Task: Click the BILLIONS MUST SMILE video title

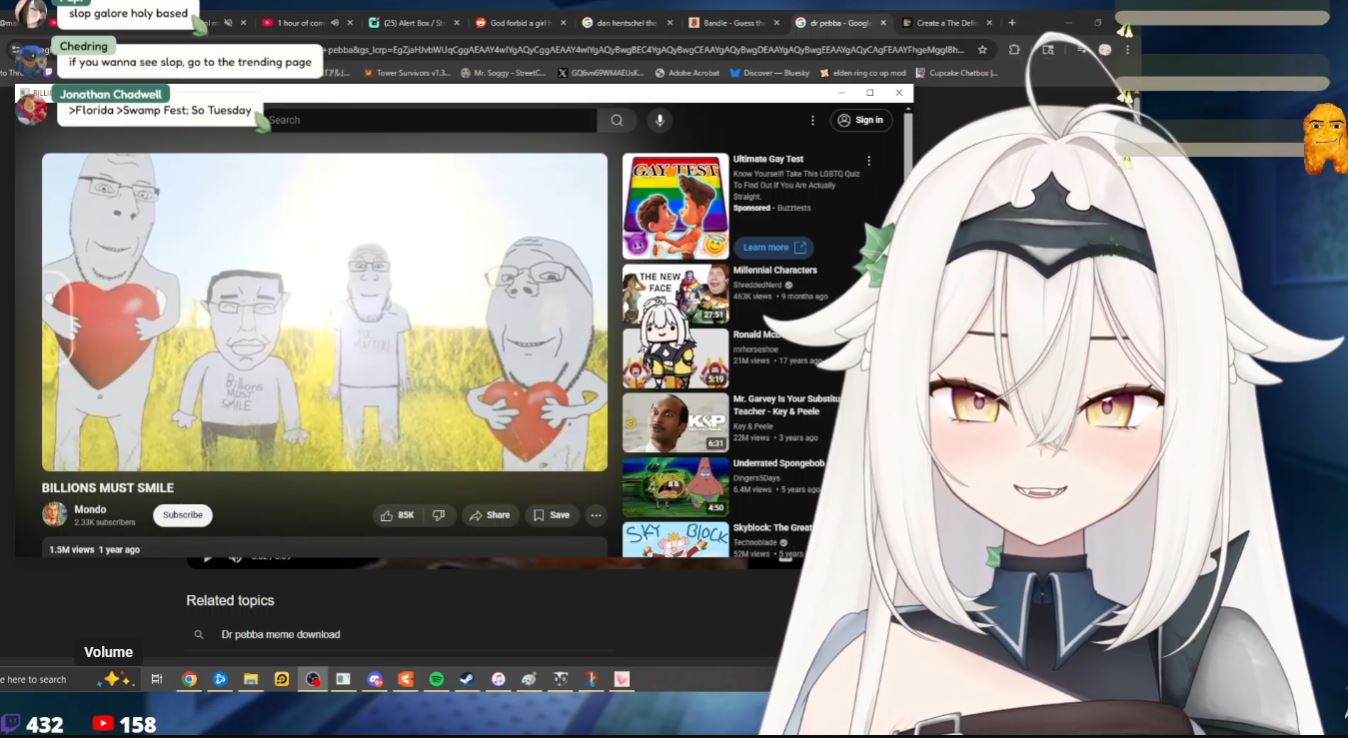Action: click(x=108, y=488)
